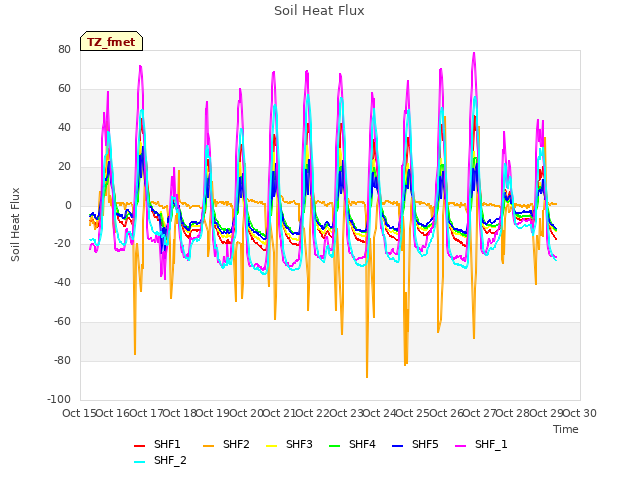This screenshot has height=480, width=640.
Task: Select the orange SHF2 legend swatch
Action: click(209, 446)
